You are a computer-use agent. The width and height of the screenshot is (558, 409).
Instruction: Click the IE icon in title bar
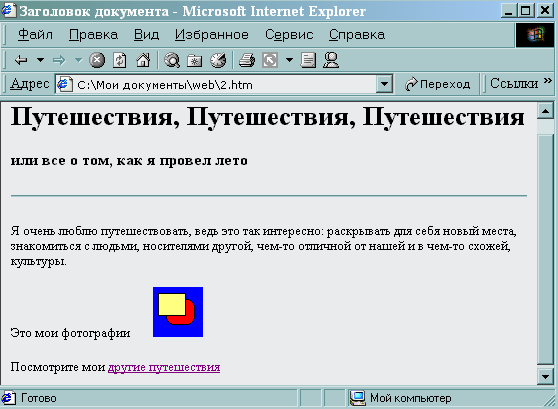click(9, 10)
